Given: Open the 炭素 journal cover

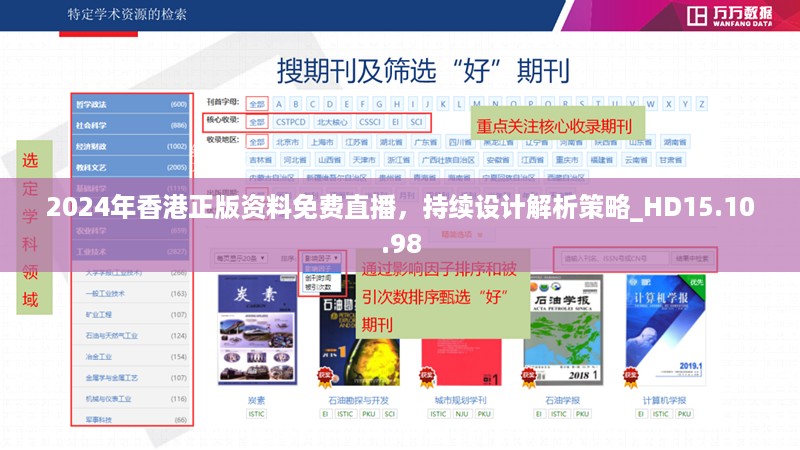Looking at the screenshot, I should (257, 330).
